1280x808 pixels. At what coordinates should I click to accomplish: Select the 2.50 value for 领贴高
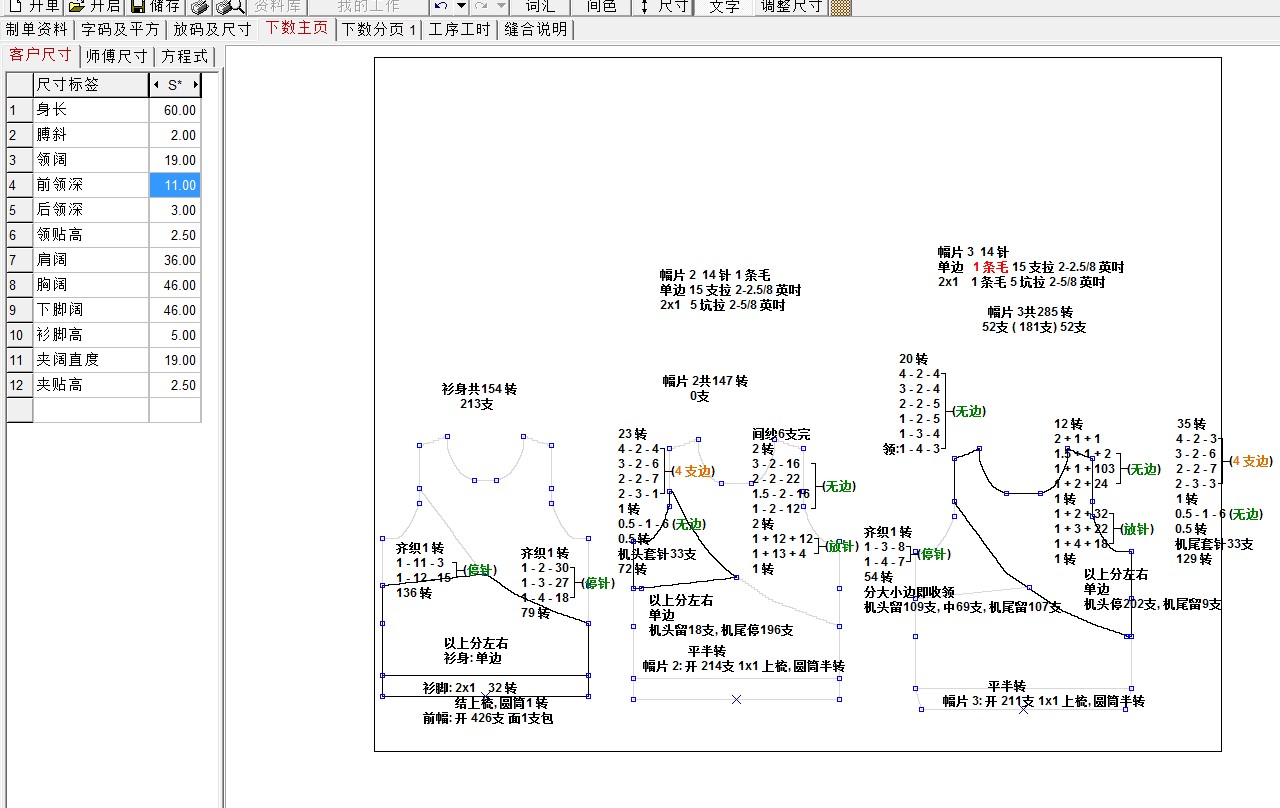click(x=175, y=235)
